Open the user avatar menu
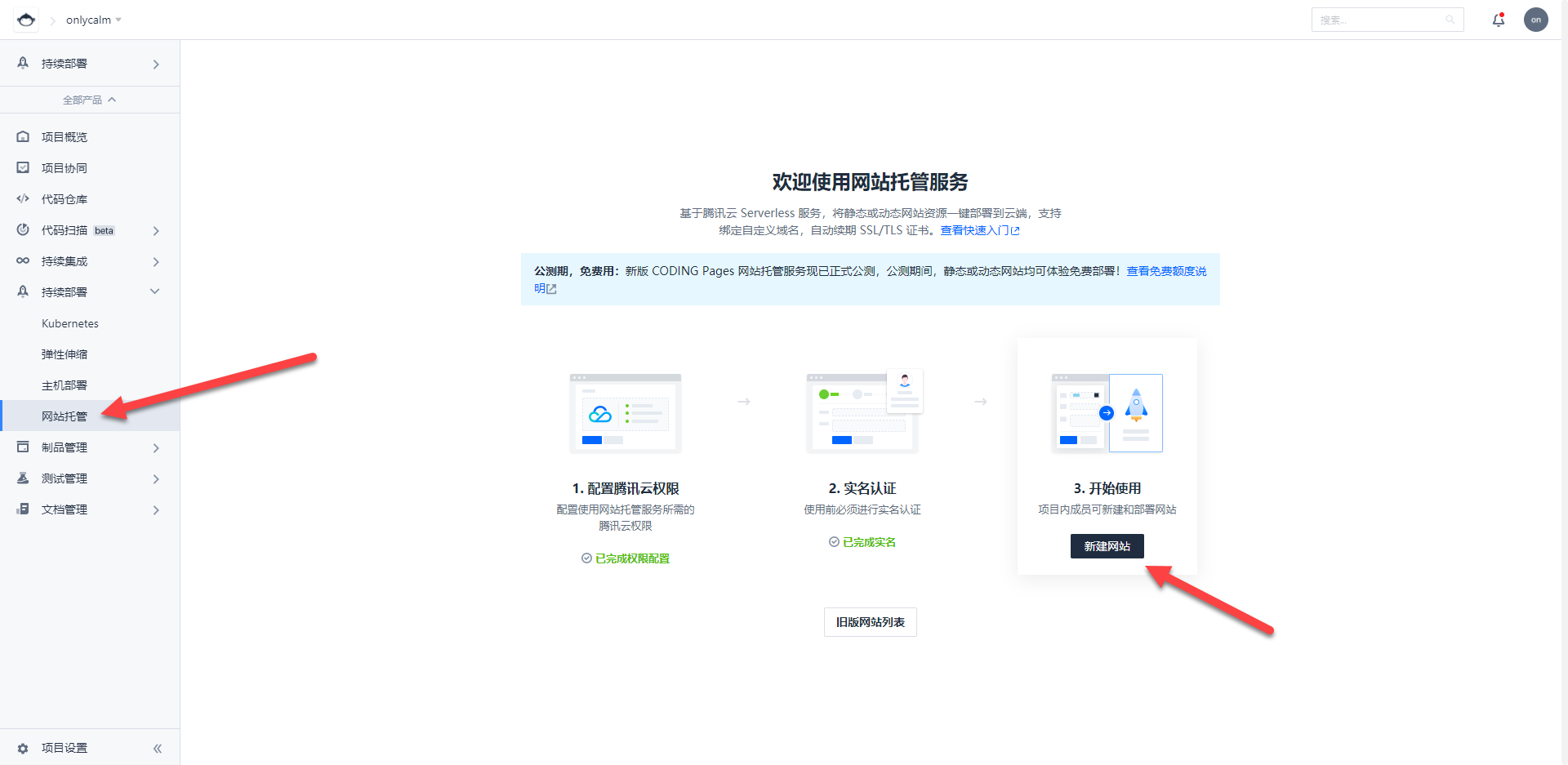This screenshot has height=765, width=1568. point(1536,20)
